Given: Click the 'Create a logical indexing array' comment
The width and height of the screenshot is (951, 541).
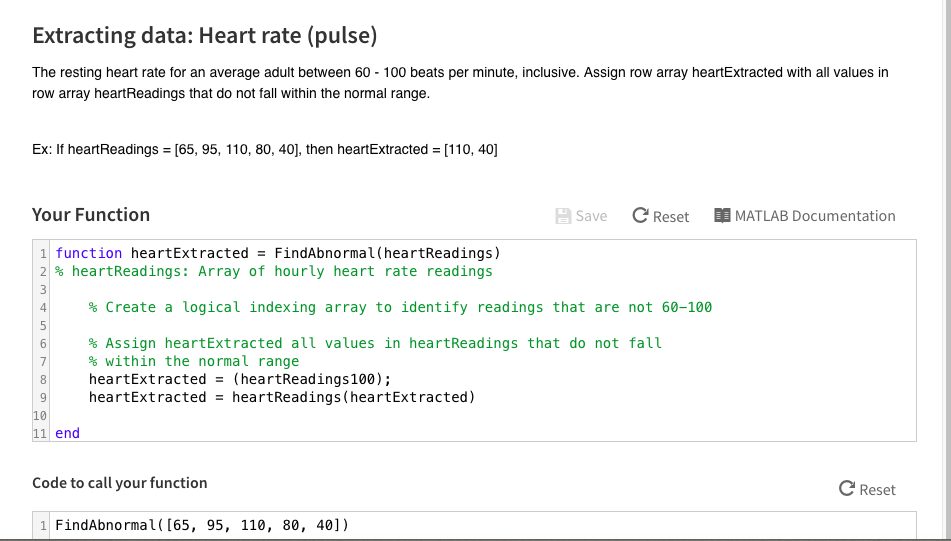Looking at the screenshot, I should pos(400,307).
